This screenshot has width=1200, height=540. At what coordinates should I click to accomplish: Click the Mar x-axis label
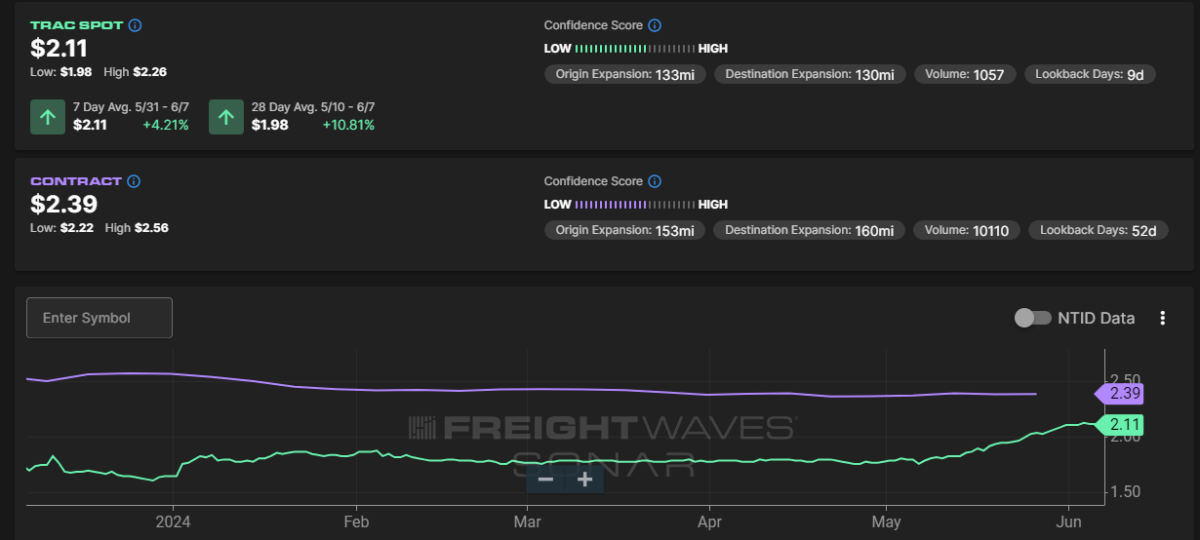[x=527, y=521]
